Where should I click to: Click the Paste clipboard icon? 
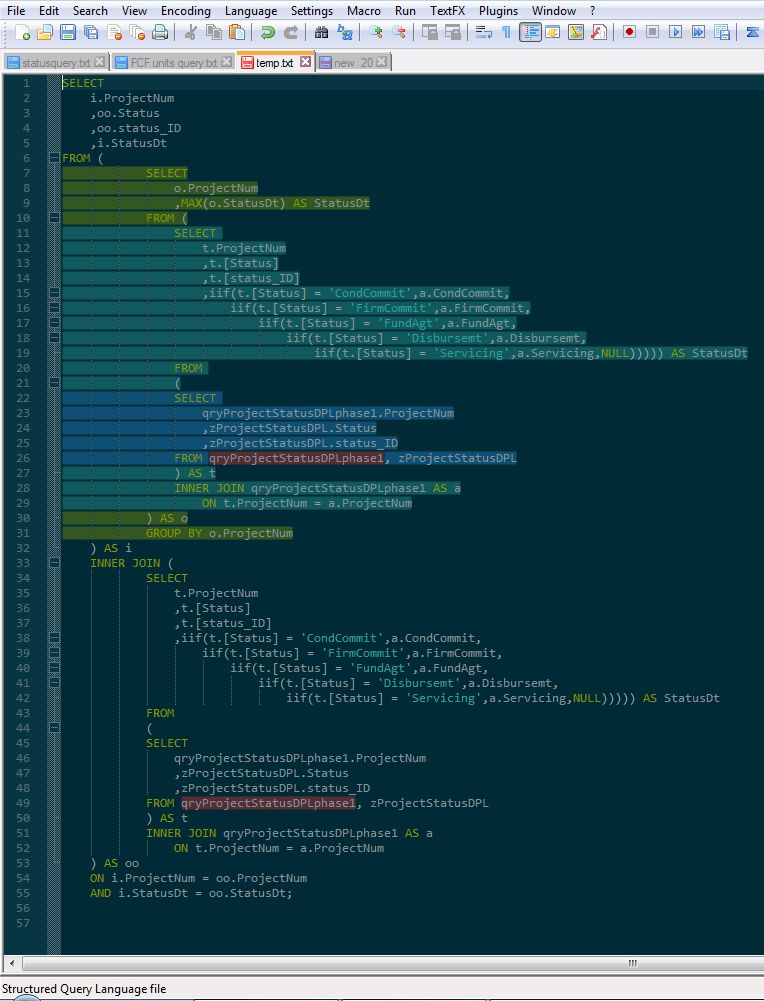[x=237, y=32]
